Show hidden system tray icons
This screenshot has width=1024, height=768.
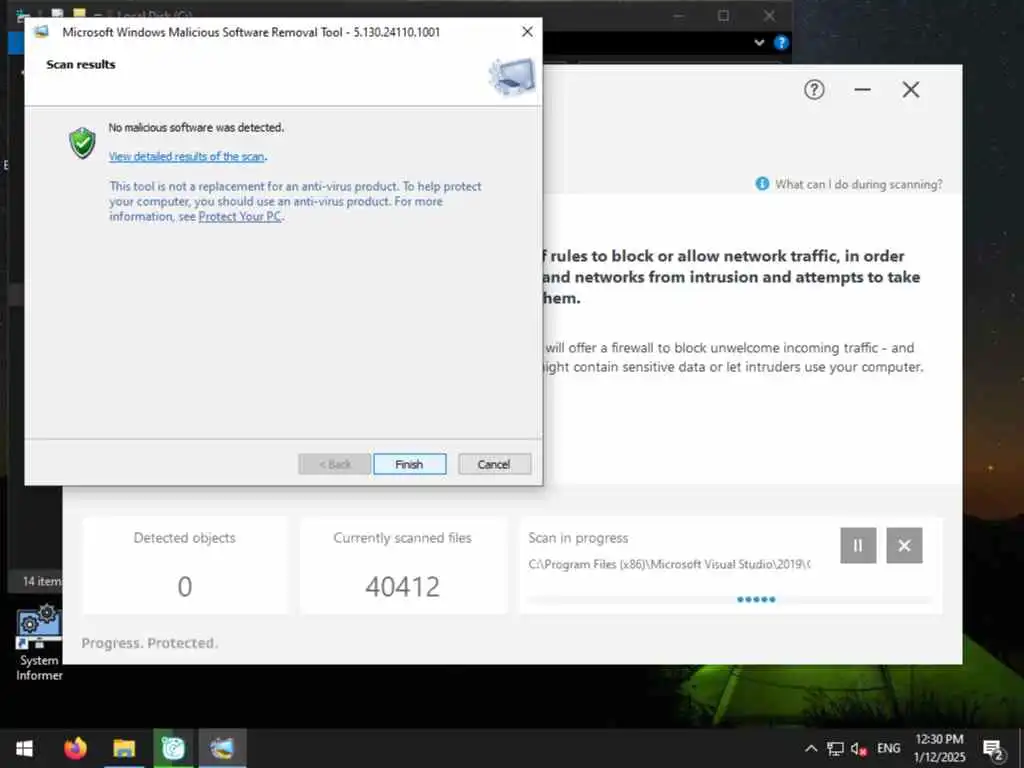[x=810, y=748]
